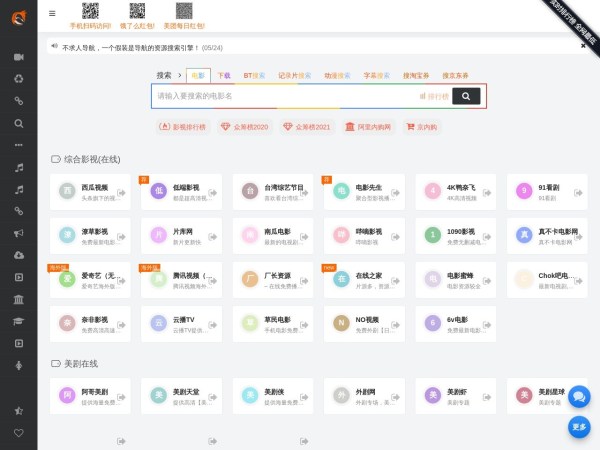Image resolution: width=600 pixels, height=450 pixels.
Task: Open the video camera sidebar icon
Action: 19,57
